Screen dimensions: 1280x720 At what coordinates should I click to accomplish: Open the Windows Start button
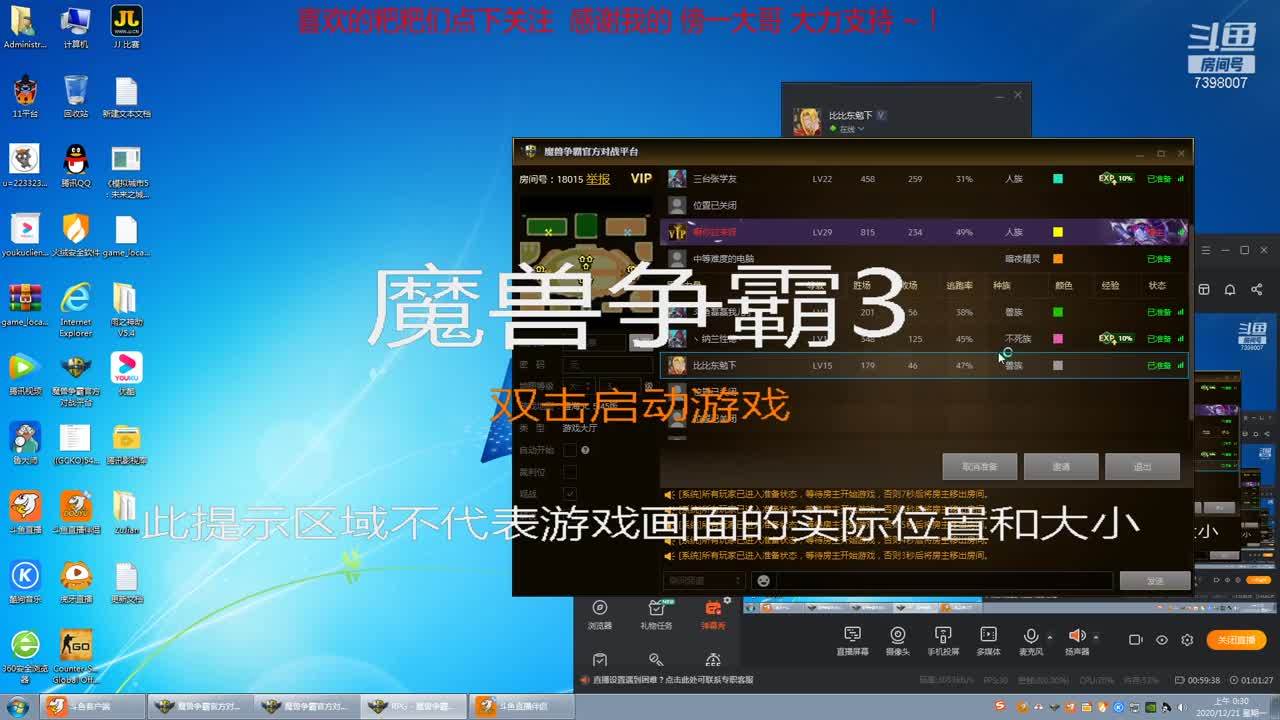point(18,707)
